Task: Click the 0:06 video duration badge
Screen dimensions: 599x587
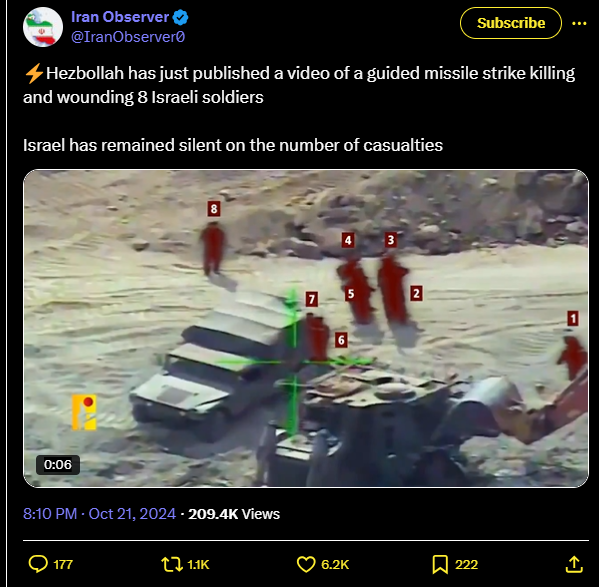Action: tap(58, 464)
